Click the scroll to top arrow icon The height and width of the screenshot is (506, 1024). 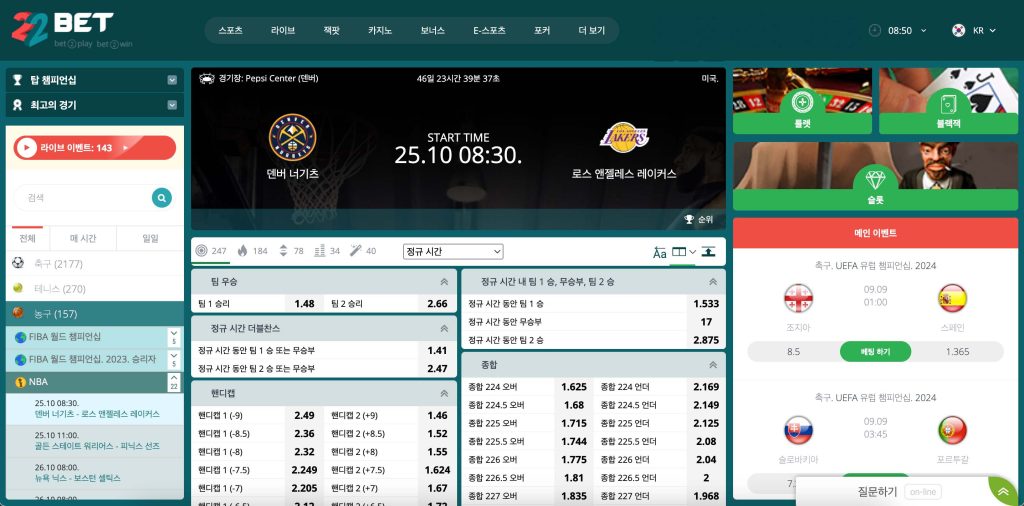pos(1003,491)
